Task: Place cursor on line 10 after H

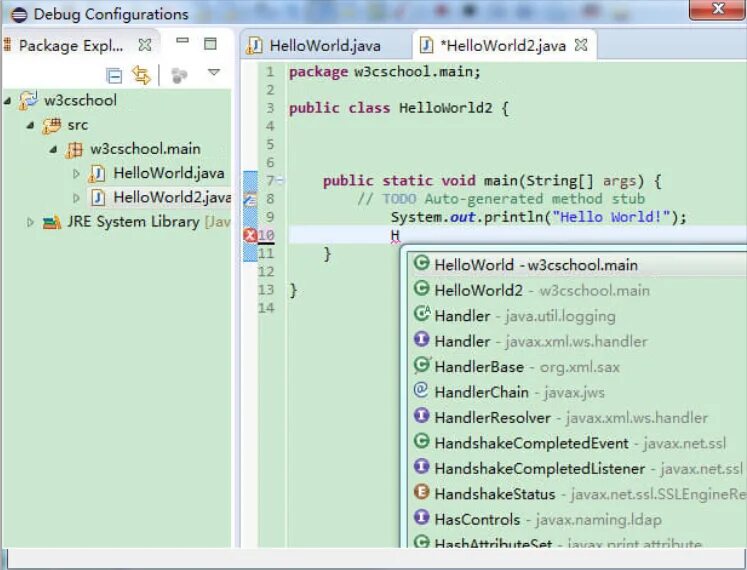Action: 401,235
